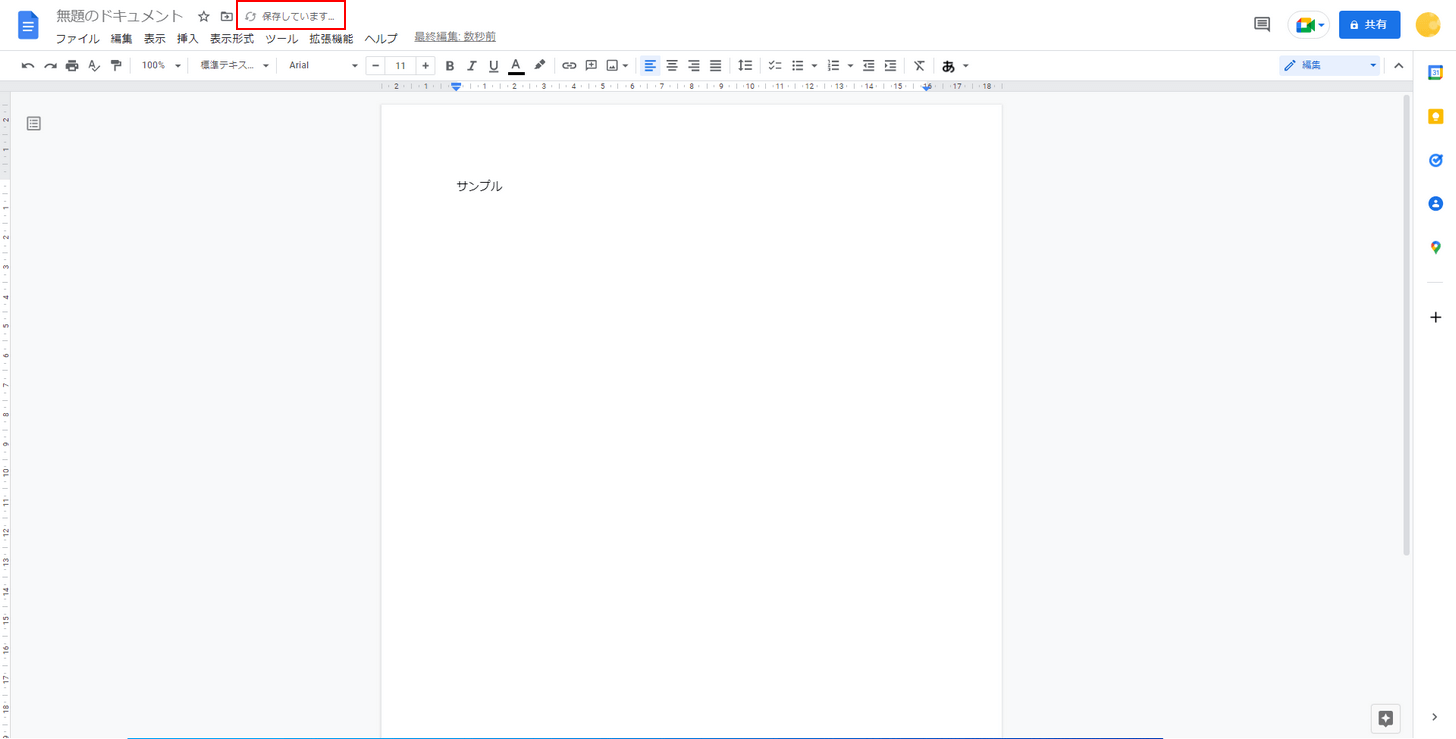
Task: Click the Add comment icon in toolbar
Action: (x=591, y=66)
